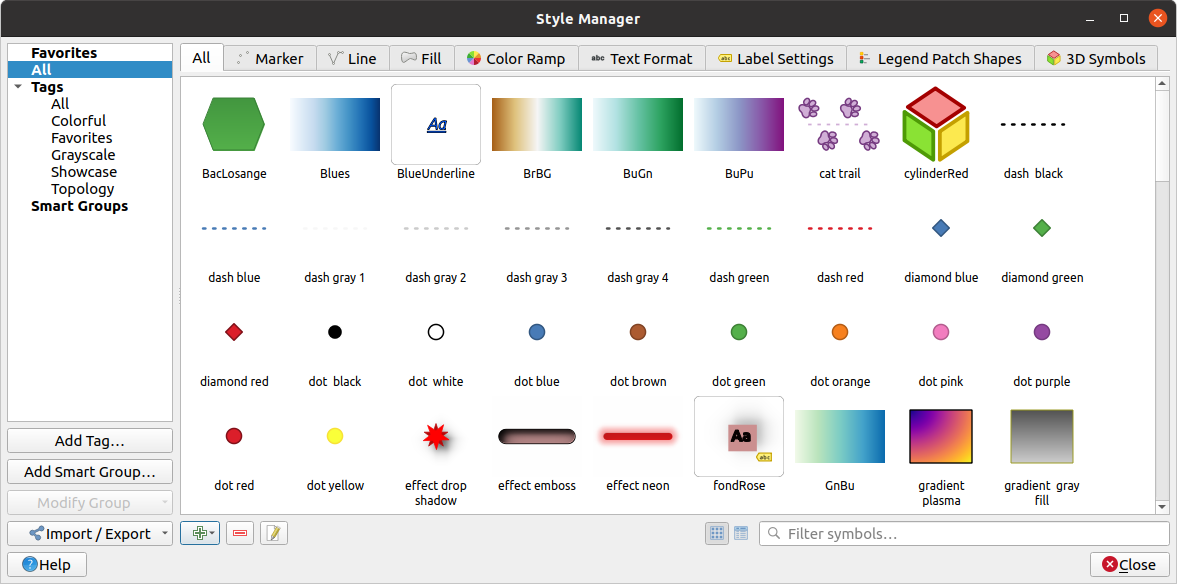The height and width of the screenshot is (584, 1177).
Task: Click the remove item red minus icon
Action: (239, 533)
